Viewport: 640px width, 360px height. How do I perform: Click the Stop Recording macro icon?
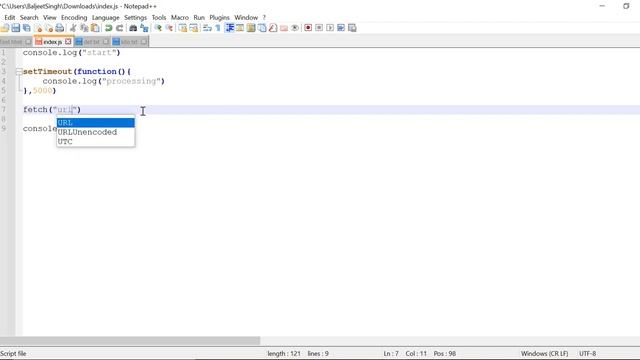click(319, 28)
